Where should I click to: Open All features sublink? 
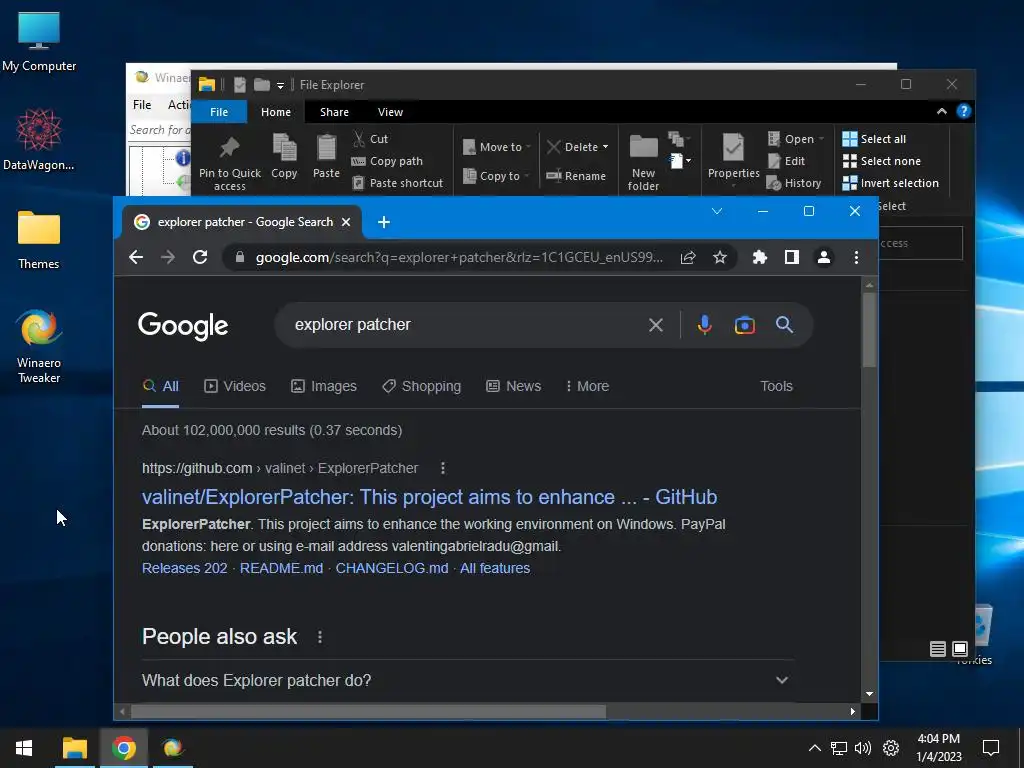(x=495, y=568)
